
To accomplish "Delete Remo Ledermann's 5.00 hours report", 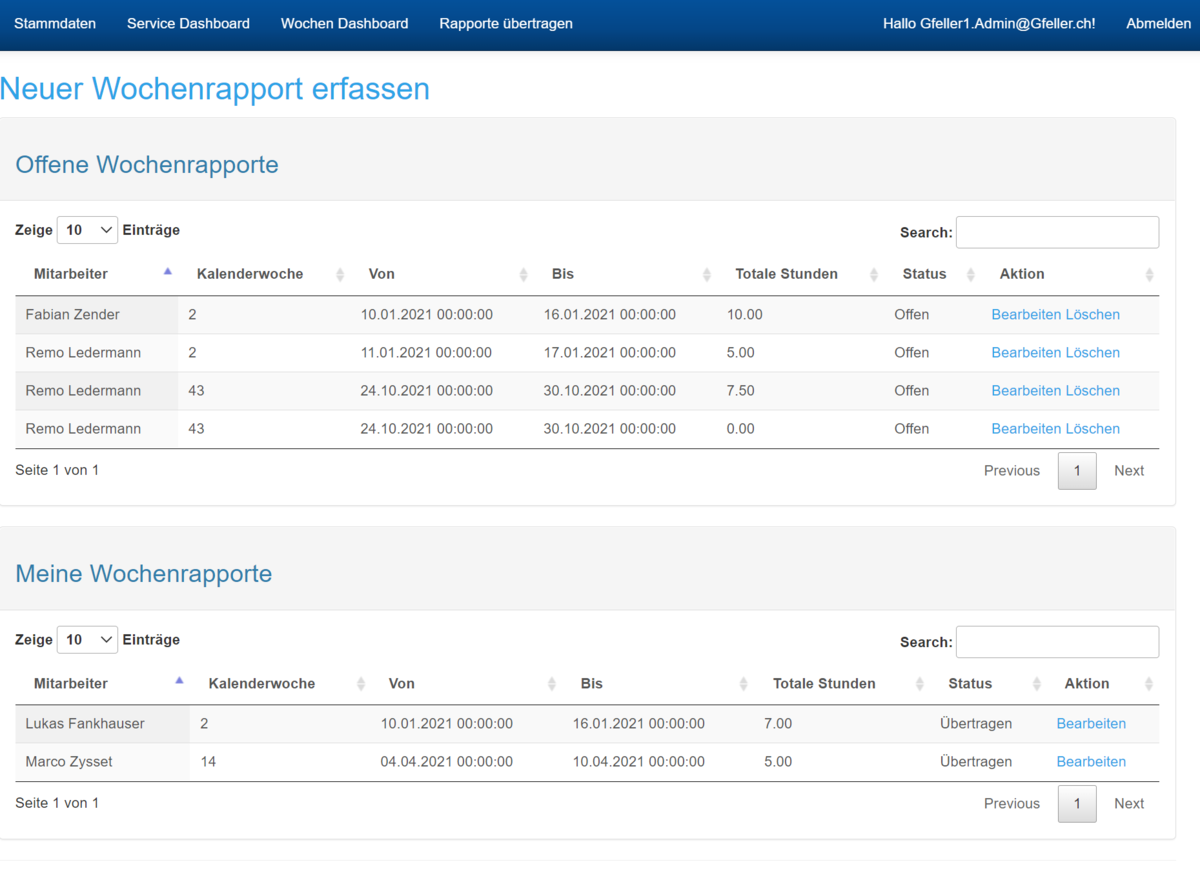I will pyautogui.click(x=1093, y=353).
